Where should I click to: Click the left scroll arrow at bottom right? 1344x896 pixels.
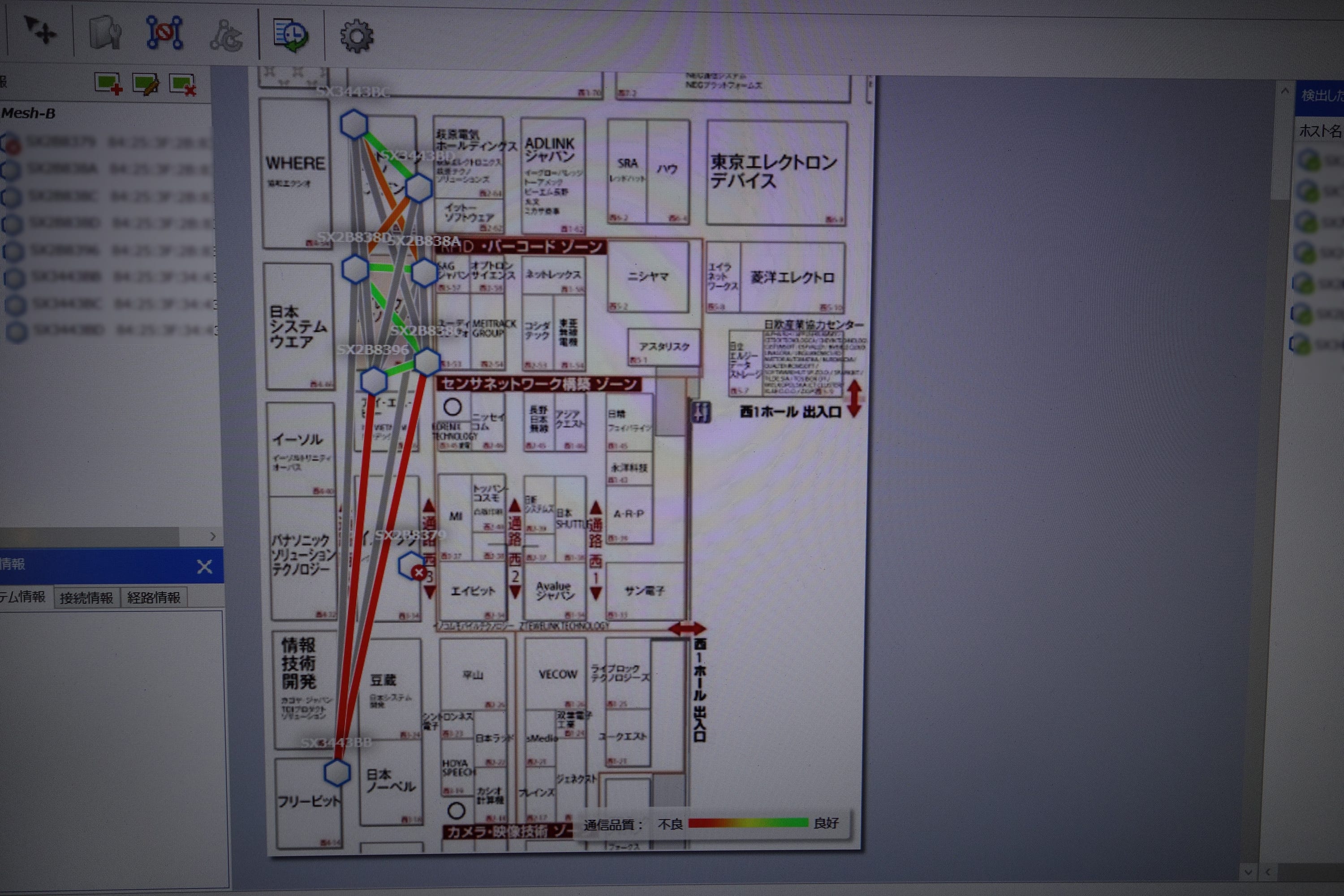click(1269, 872)
